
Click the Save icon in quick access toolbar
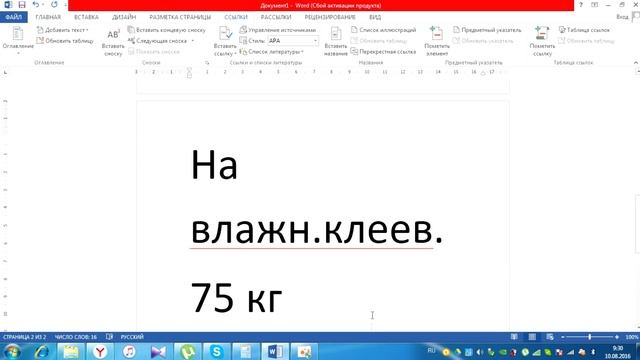click(22, 5)
